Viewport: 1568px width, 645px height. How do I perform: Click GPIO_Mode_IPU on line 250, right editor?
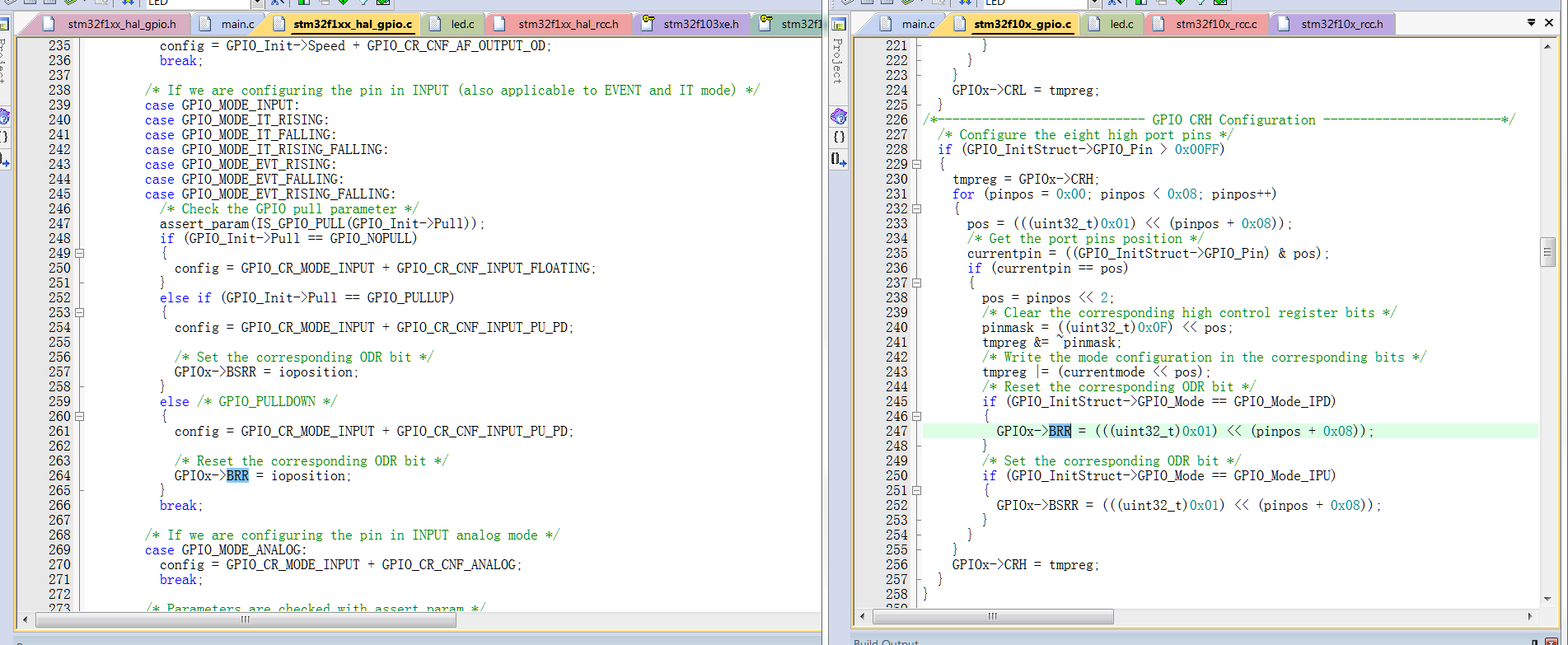pyautogui.click(x=1281, y=476)
